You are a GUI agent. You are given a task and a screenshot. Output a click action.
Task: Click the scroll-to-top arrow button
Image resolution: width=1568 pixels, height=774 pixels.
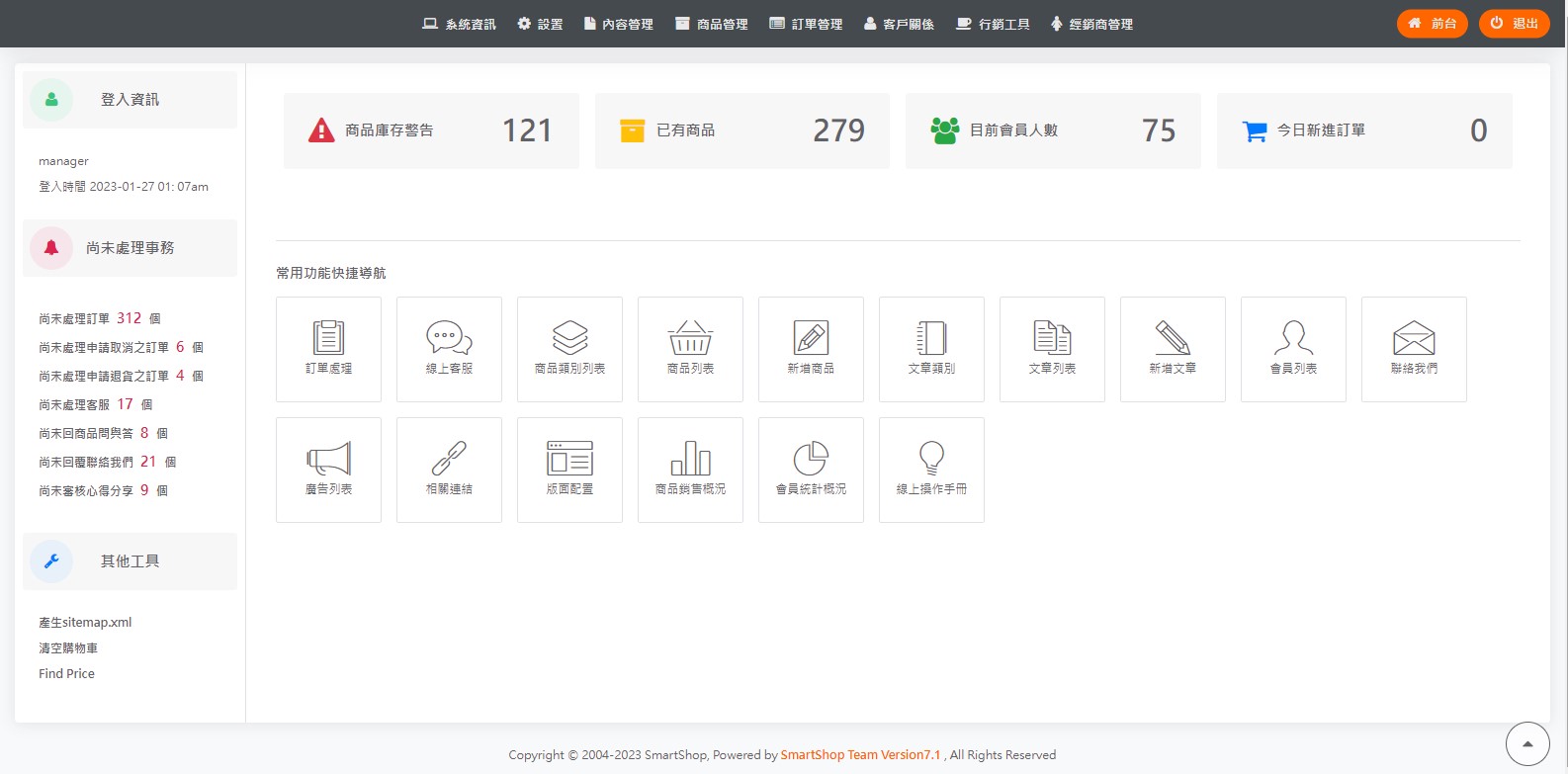coord(1527,744)
